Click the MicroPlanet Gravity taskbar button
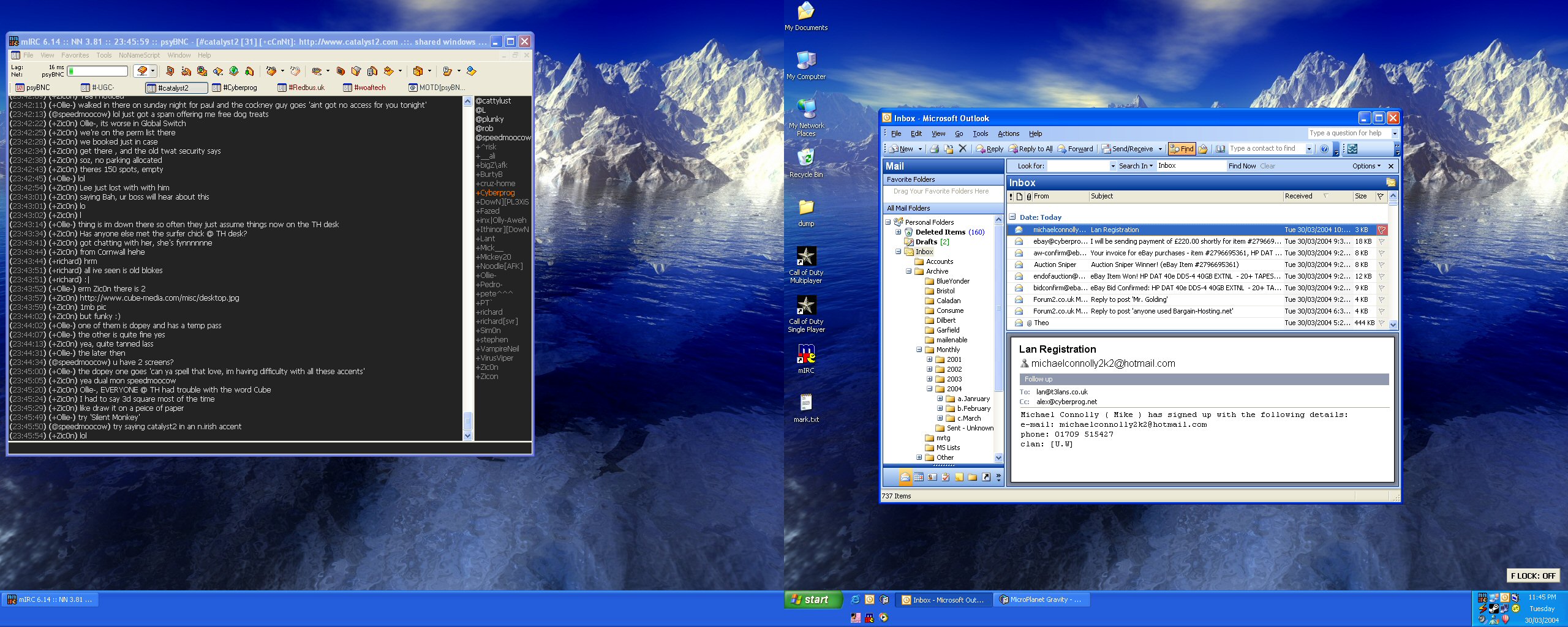Image resolution: width=1568 pixels, height=627 pixels. [x=1041, y=600]
